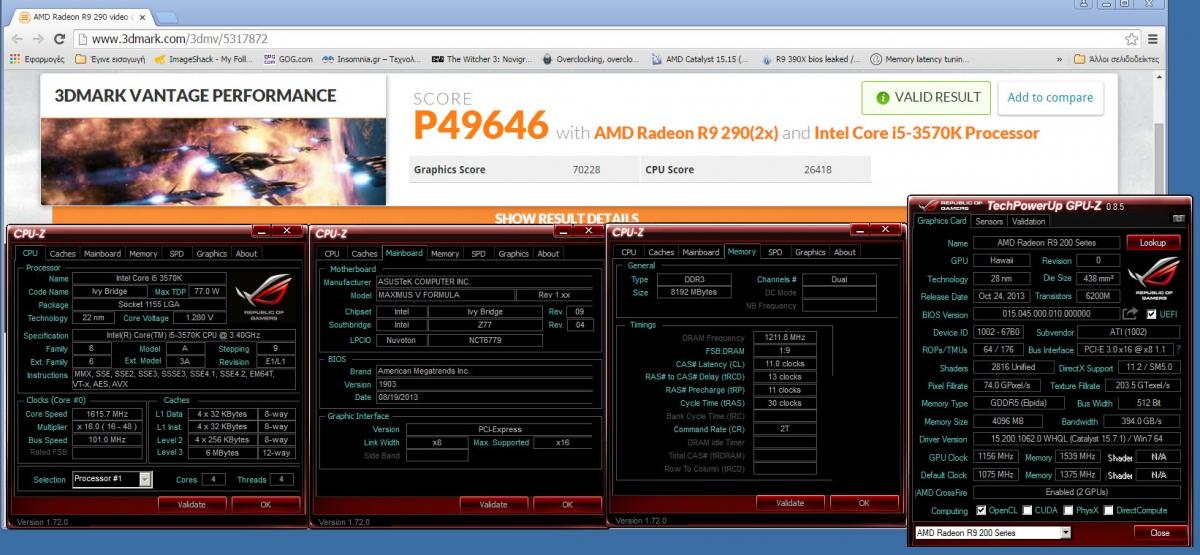Click the ROG logo in CPU-Z CPU window
1200x555 pixels.
click(x=265, y=297)
